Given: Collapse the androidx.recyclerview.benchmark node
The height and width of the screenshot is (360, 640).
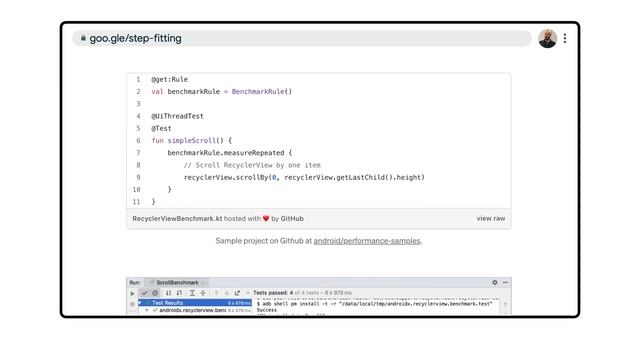Looking at the screenshot, I should [x=147, y=310].
